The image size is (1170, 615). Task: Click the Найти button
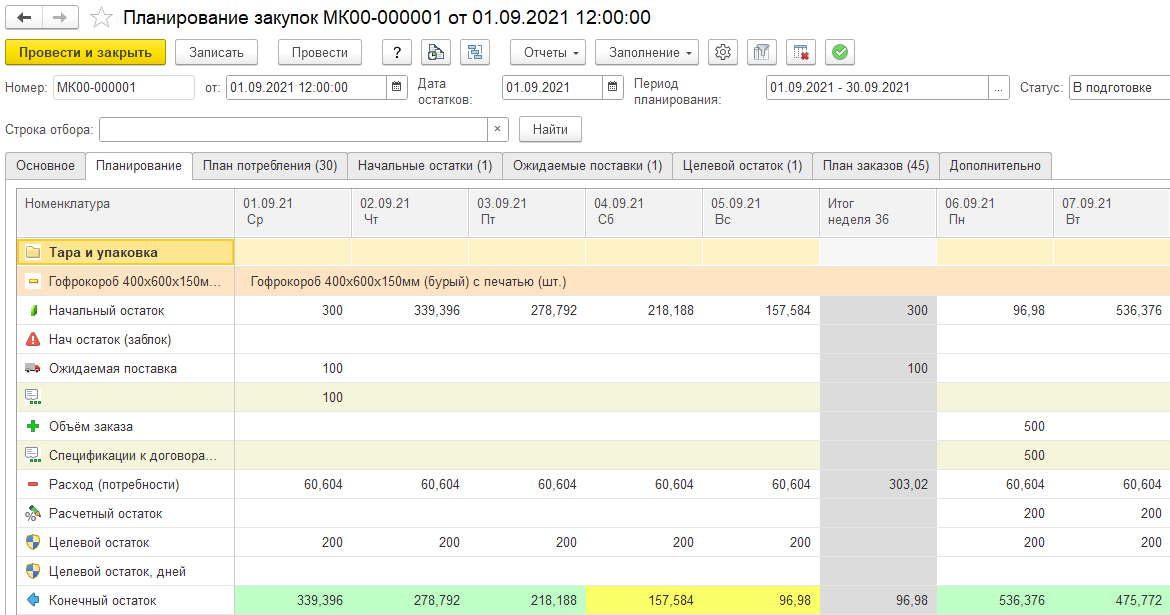tap(550, 129)
